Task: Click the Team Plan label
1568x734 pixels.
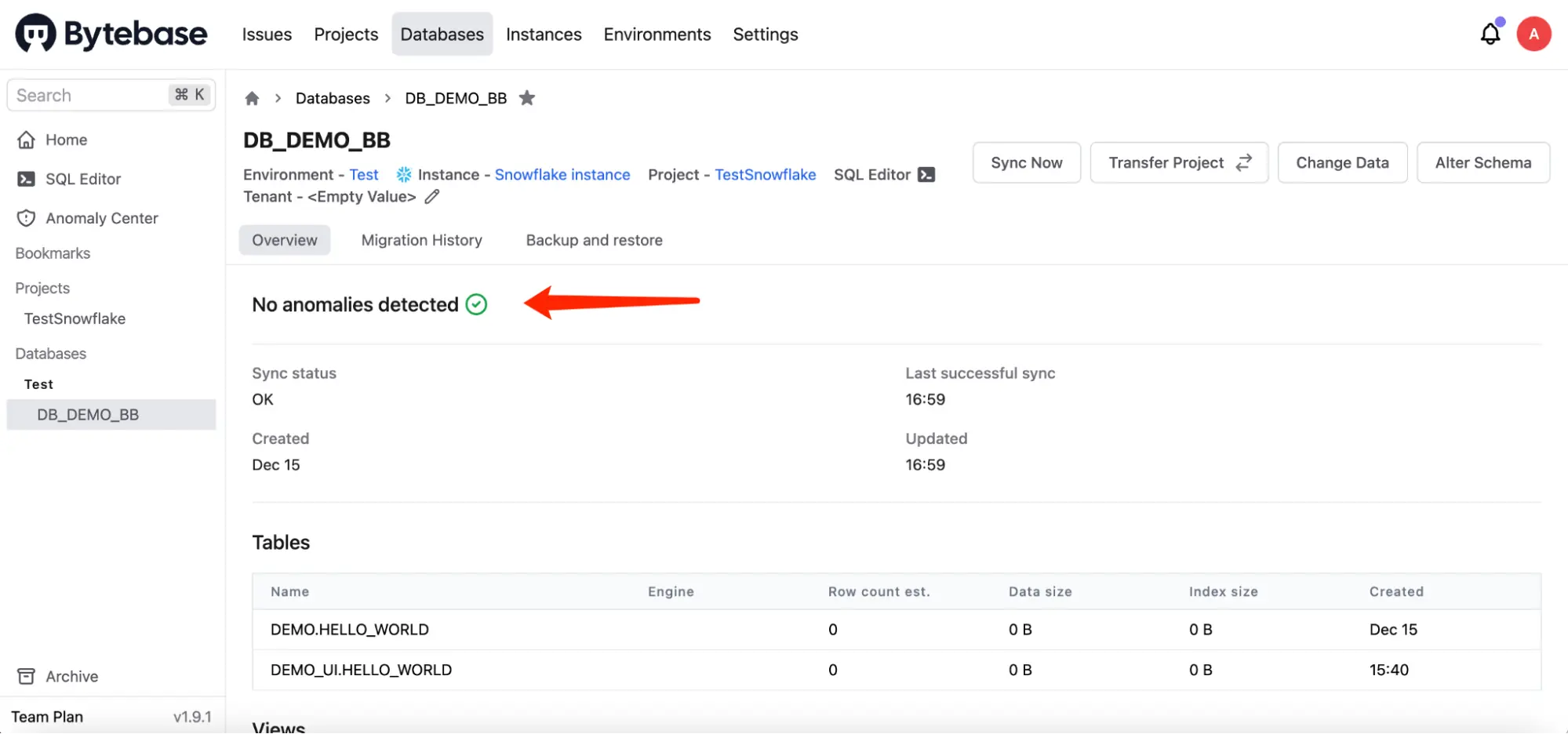Action: 47,717
